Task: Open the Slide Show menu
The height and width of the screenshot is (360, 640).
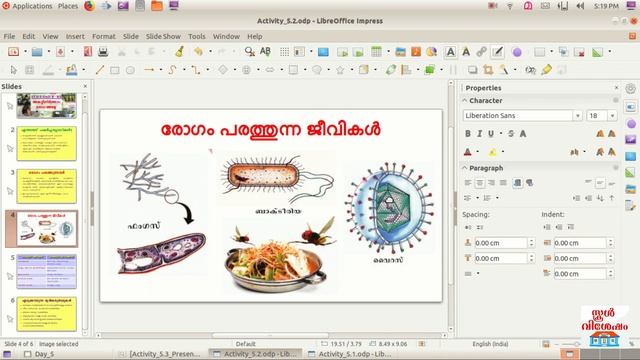Action: [x=163, y=36]
